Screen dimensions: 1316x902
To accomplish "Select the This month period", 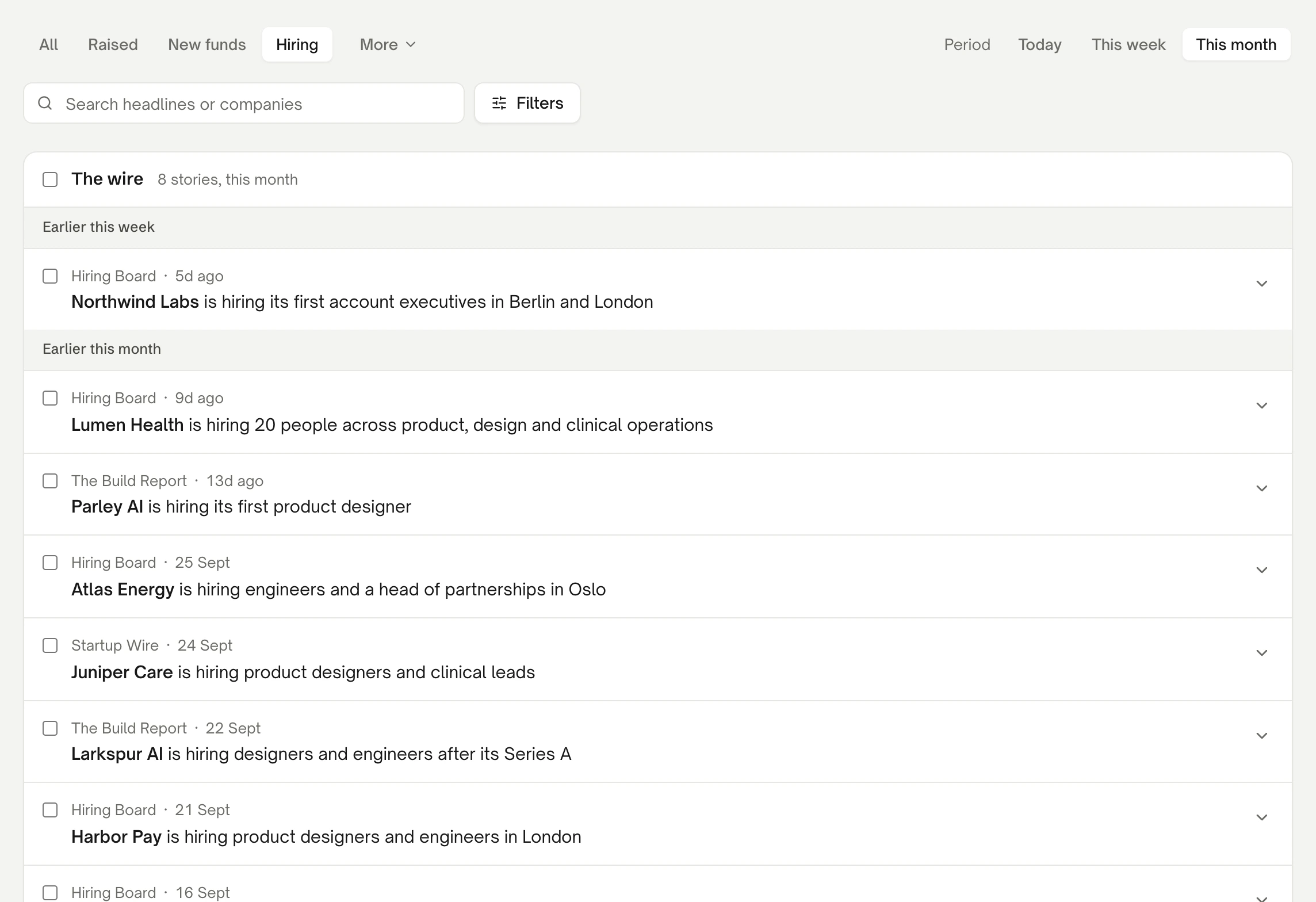I will 1236,44.
